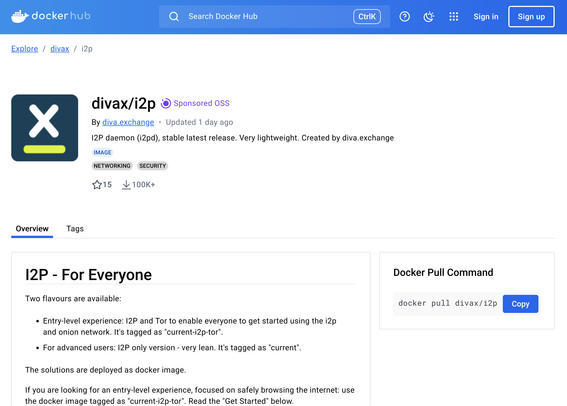Click the star icon next to 15
This screenshot has width=567, height=406.
point(97,185)
